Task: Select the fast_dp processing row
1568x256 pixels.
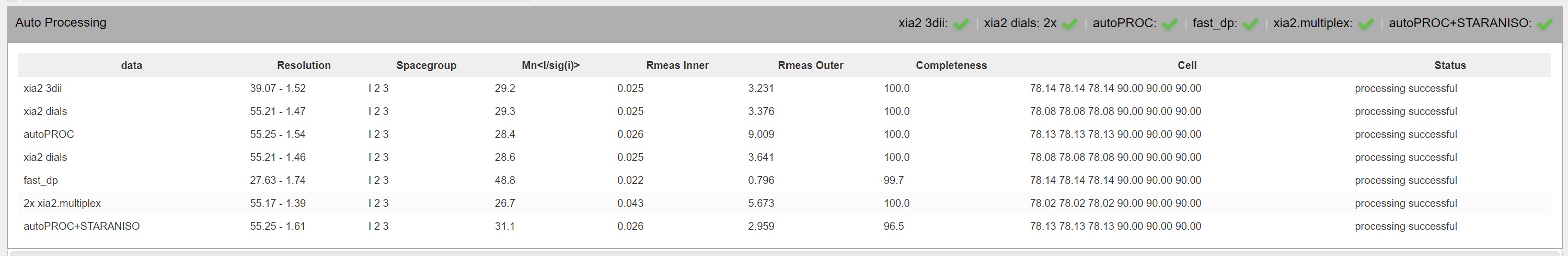Action: pyautogui.click(x=784, y=180)
